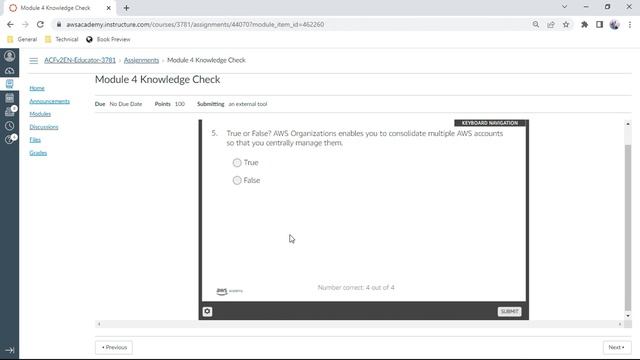
Task: Open the Technical bookmarks folder
Action: 61,39
